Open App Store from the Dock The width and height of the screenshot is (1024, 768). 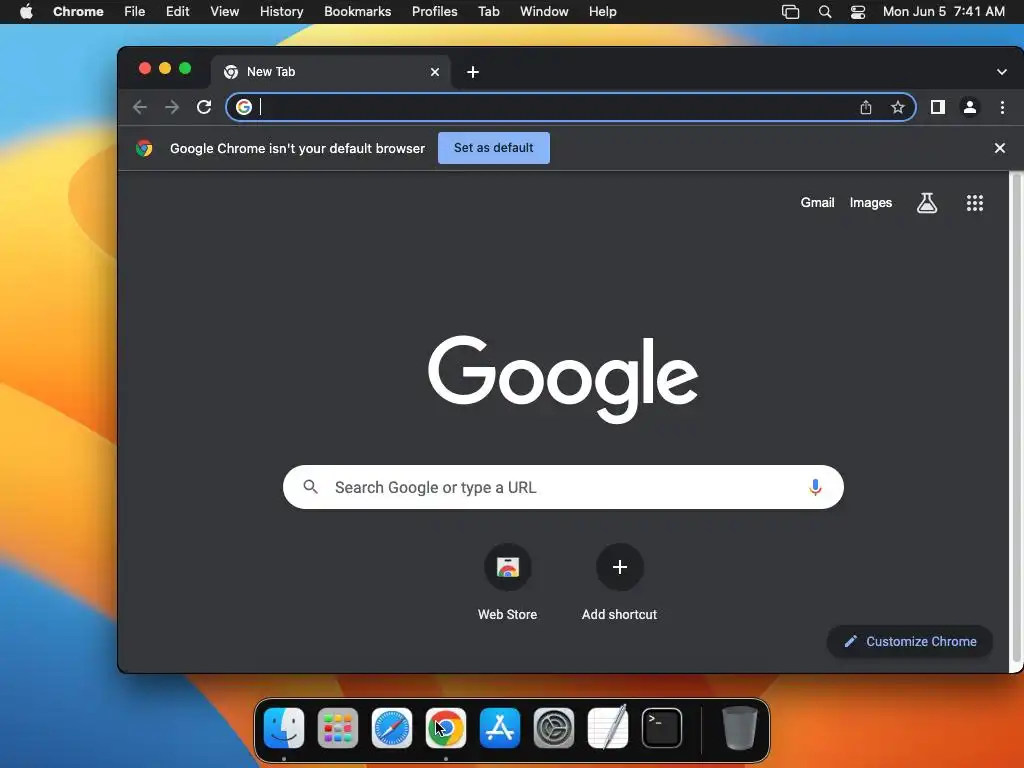[500, 728]
